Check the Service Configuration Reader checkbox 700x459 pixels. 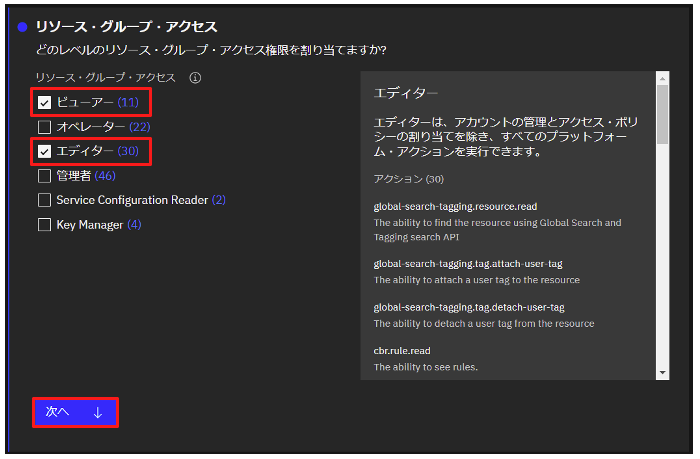44,200
